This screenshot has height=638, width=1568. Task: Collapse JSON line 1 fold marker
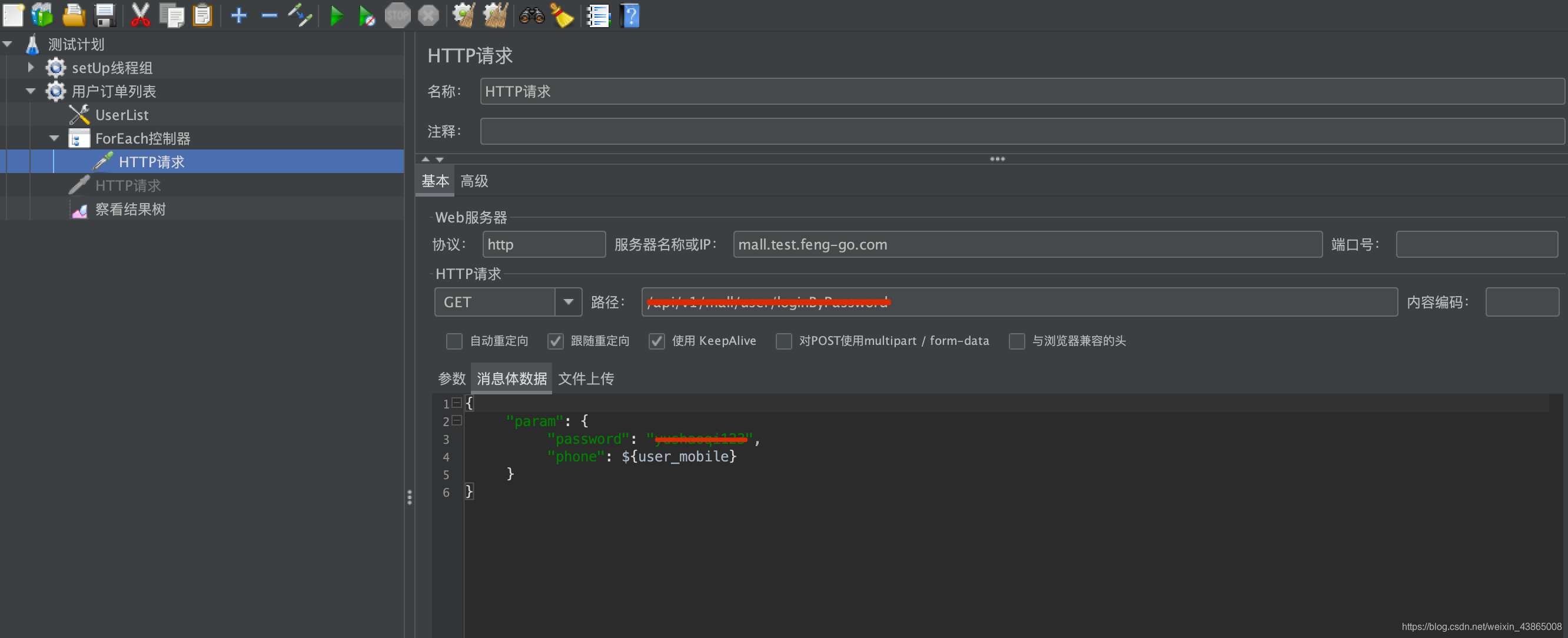457,403
